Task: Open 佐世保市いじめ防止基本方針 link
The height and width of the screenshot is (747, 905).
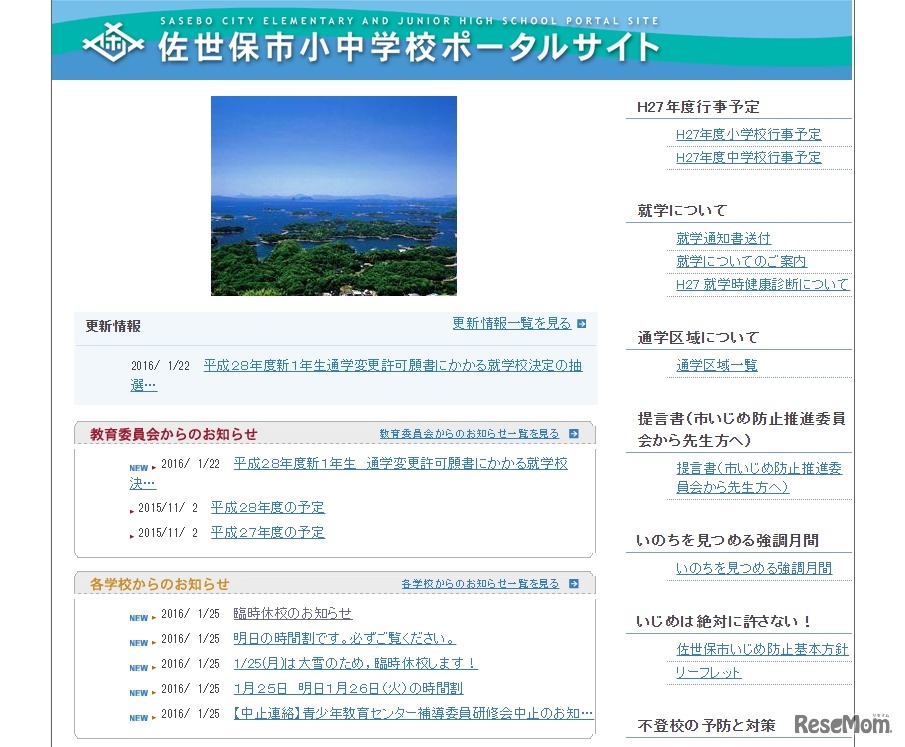Action: (762, 650)
